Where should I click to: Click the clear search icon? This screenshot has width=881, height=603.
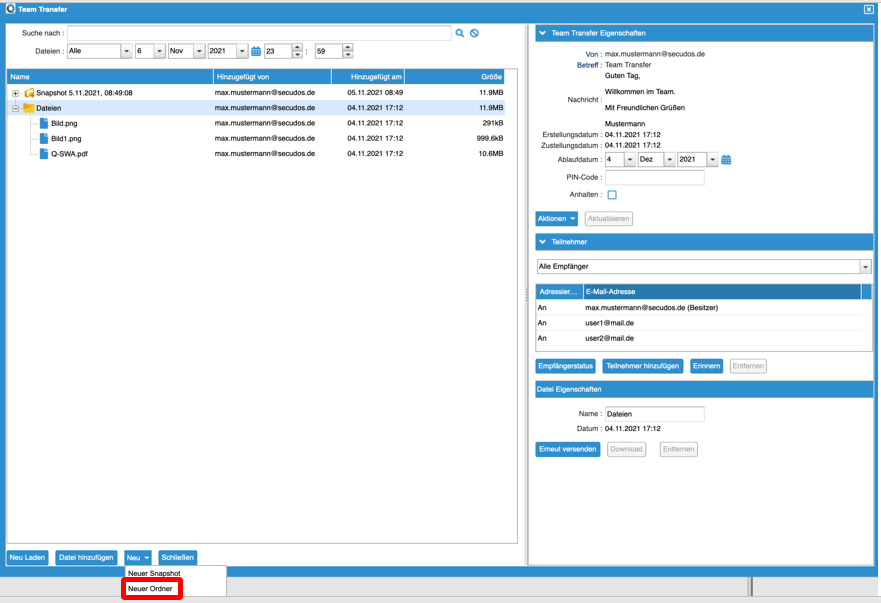(474, 33)
